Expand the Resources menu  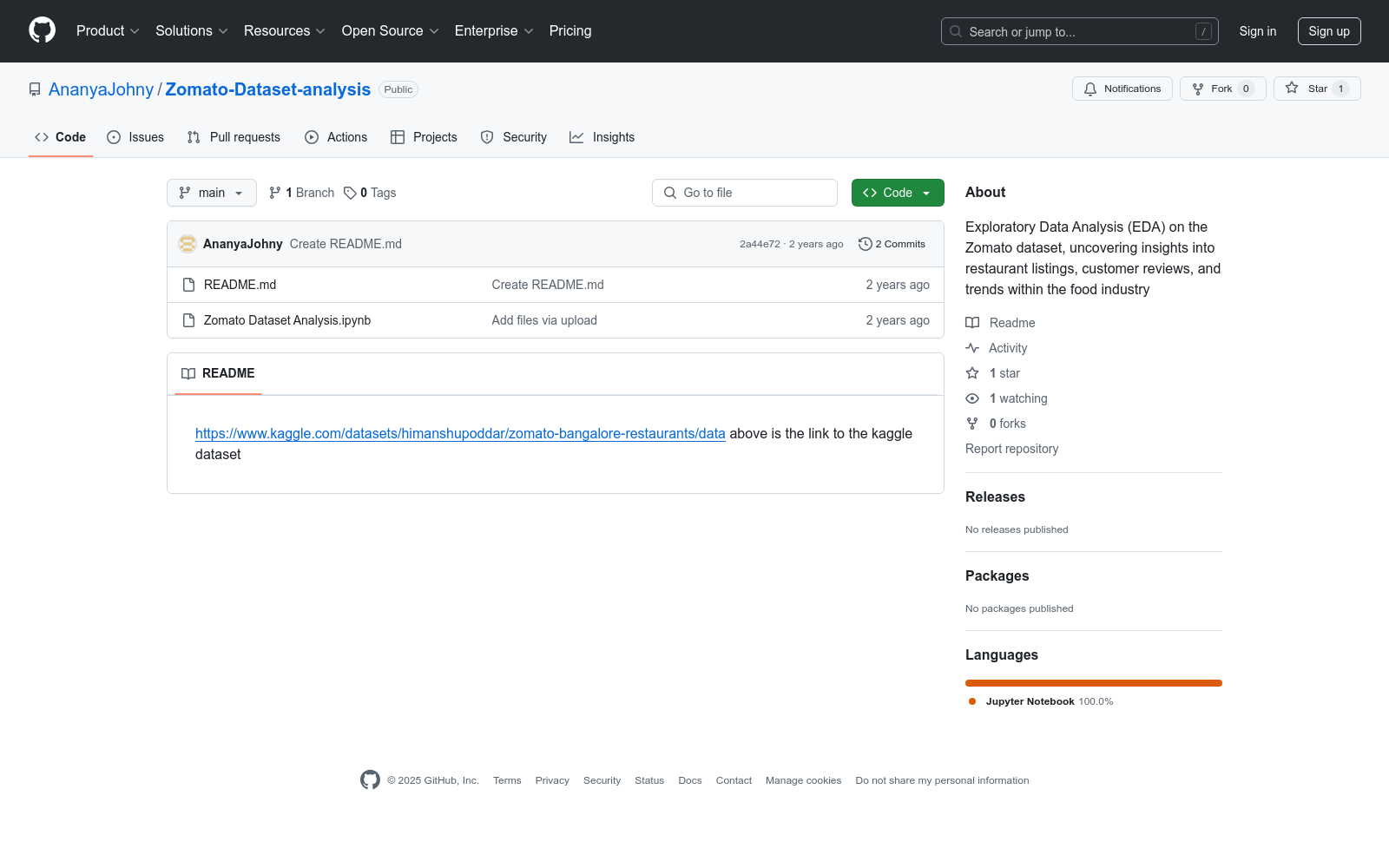click(x=285, y=31)
